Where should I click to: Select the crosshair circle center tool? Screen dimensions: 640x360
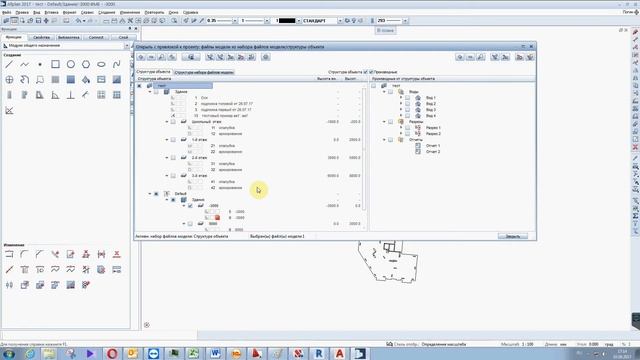(x=9, y=80)
